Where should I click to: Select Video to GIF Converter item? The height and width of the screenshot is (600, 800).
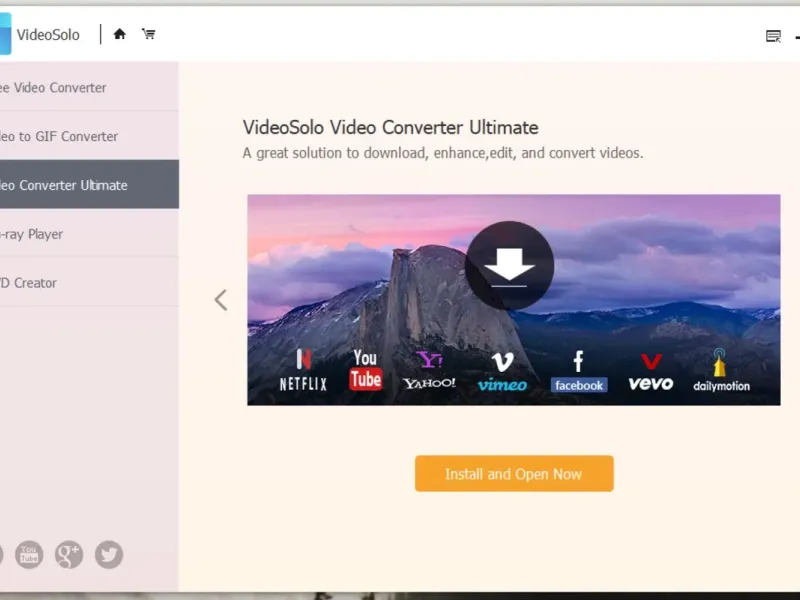[x=89, y=136]
